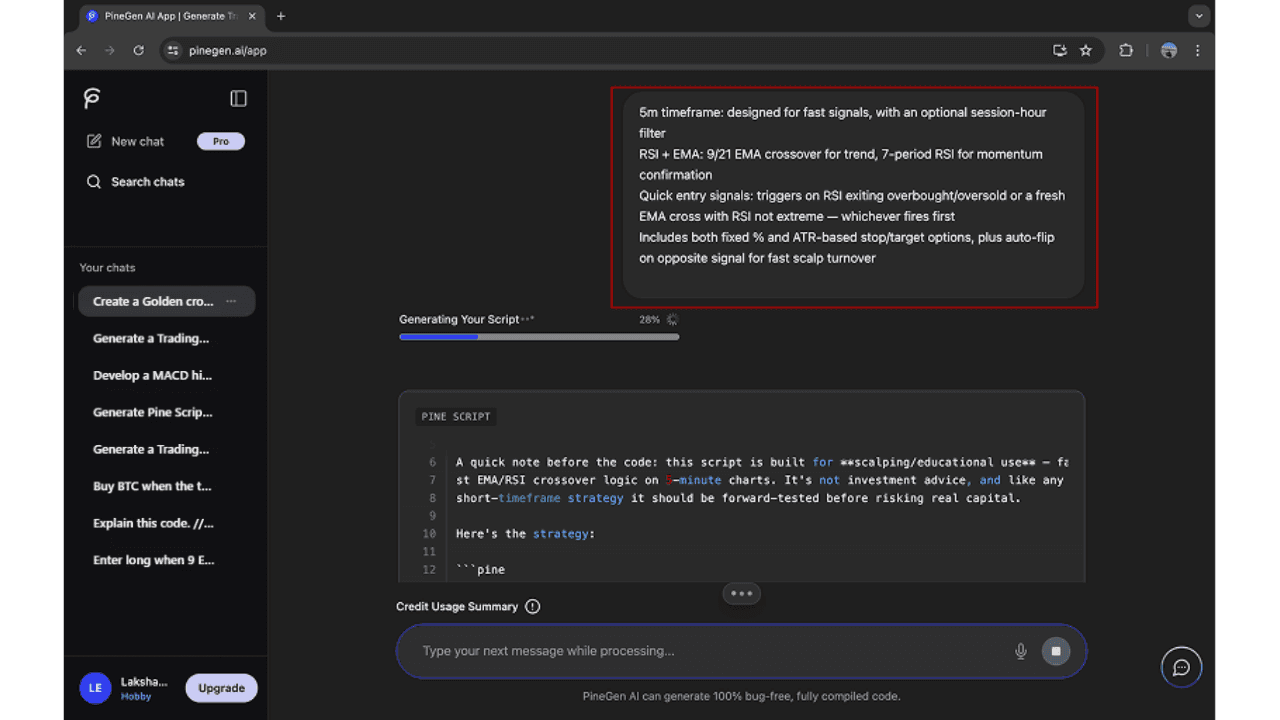Screen dimensions: 1280x720
Task: Open the 'Develop a MACD hi...' chat
Action: (153, 375)
